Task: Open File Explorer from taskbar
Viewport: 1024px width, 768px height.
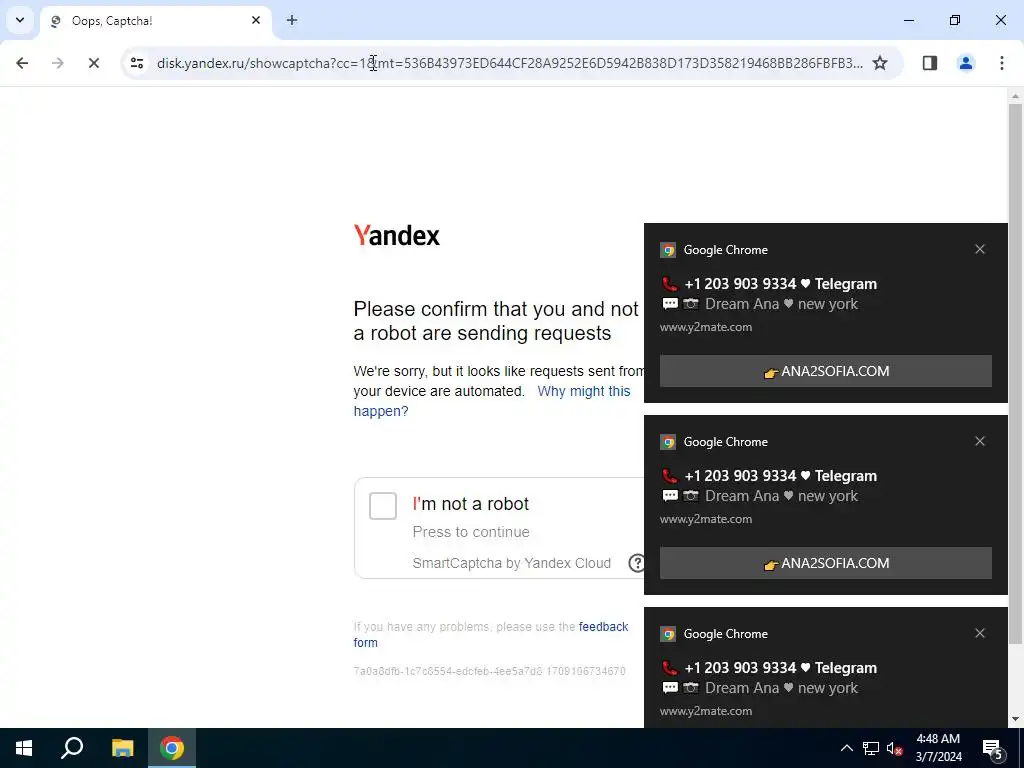Action: point(122,748)
